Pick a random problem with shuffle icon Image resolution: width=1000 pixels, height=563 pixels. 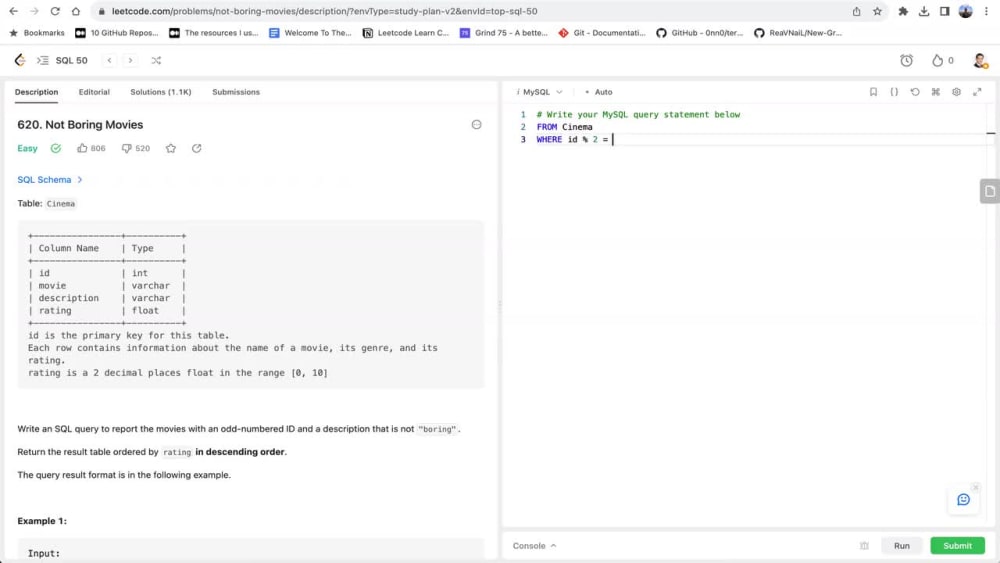[x=156, y=61]
